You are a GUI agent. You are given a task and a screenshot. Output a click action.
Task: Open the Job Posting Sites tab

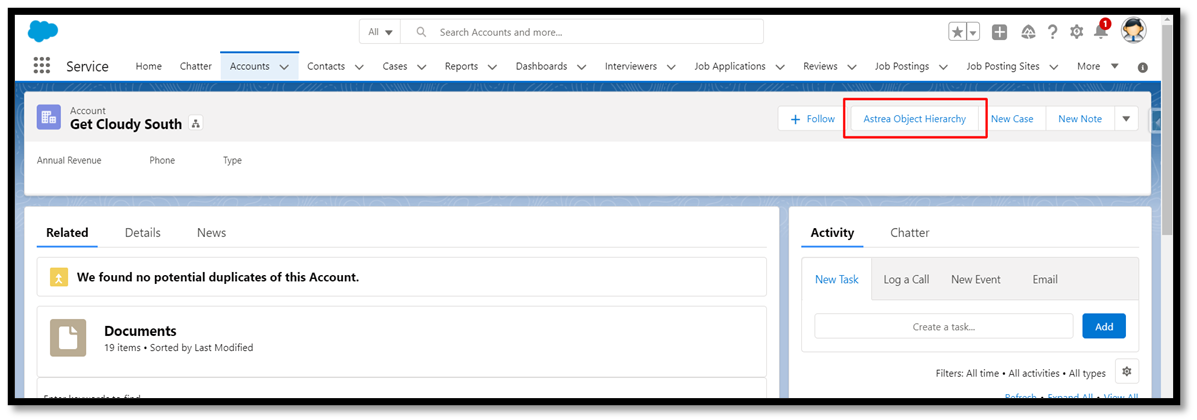(x=1003, y=66)
